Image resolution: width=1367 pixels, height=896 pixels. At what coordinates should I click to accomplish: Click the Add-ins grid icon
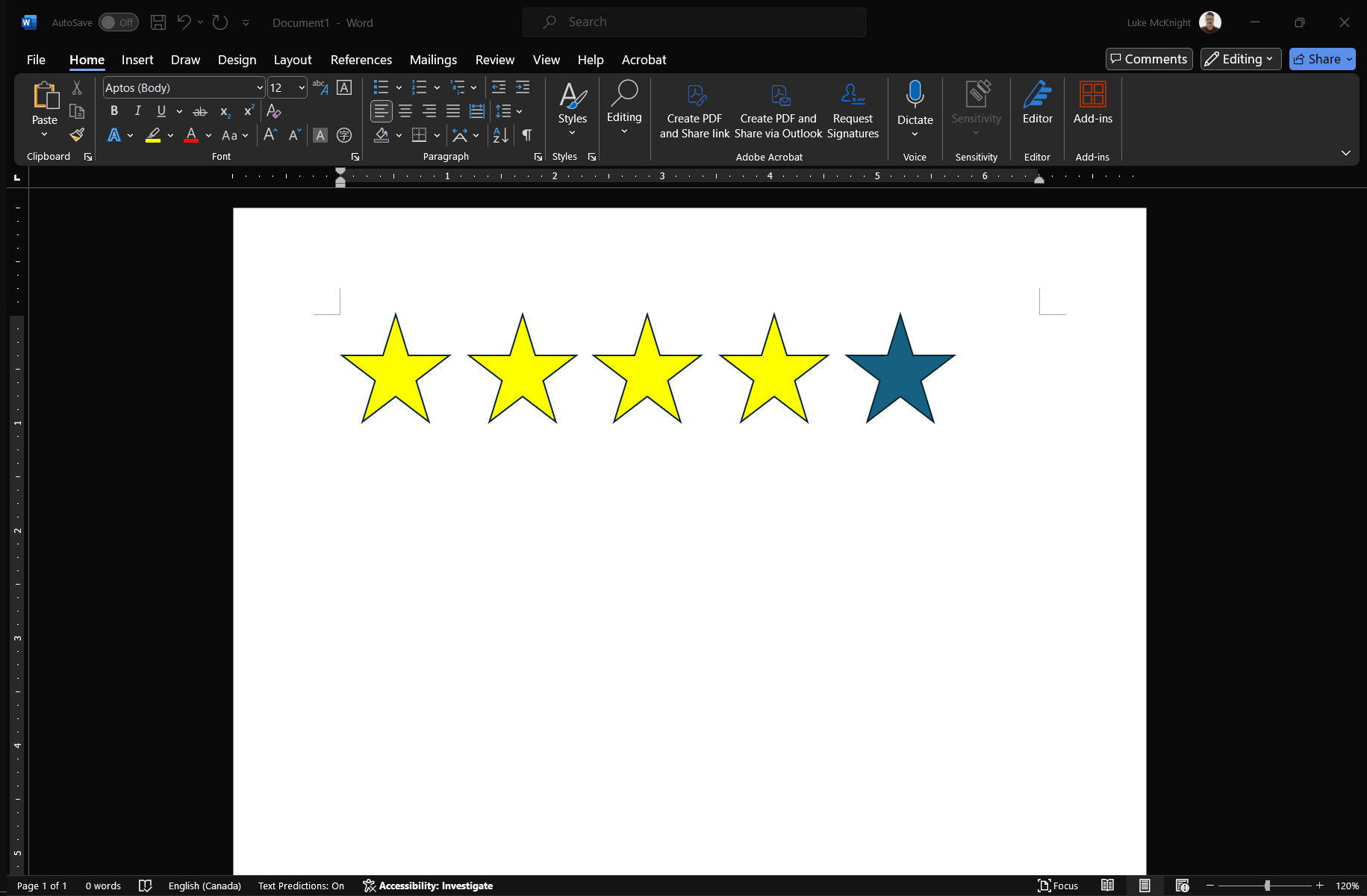click(1092, 96)
